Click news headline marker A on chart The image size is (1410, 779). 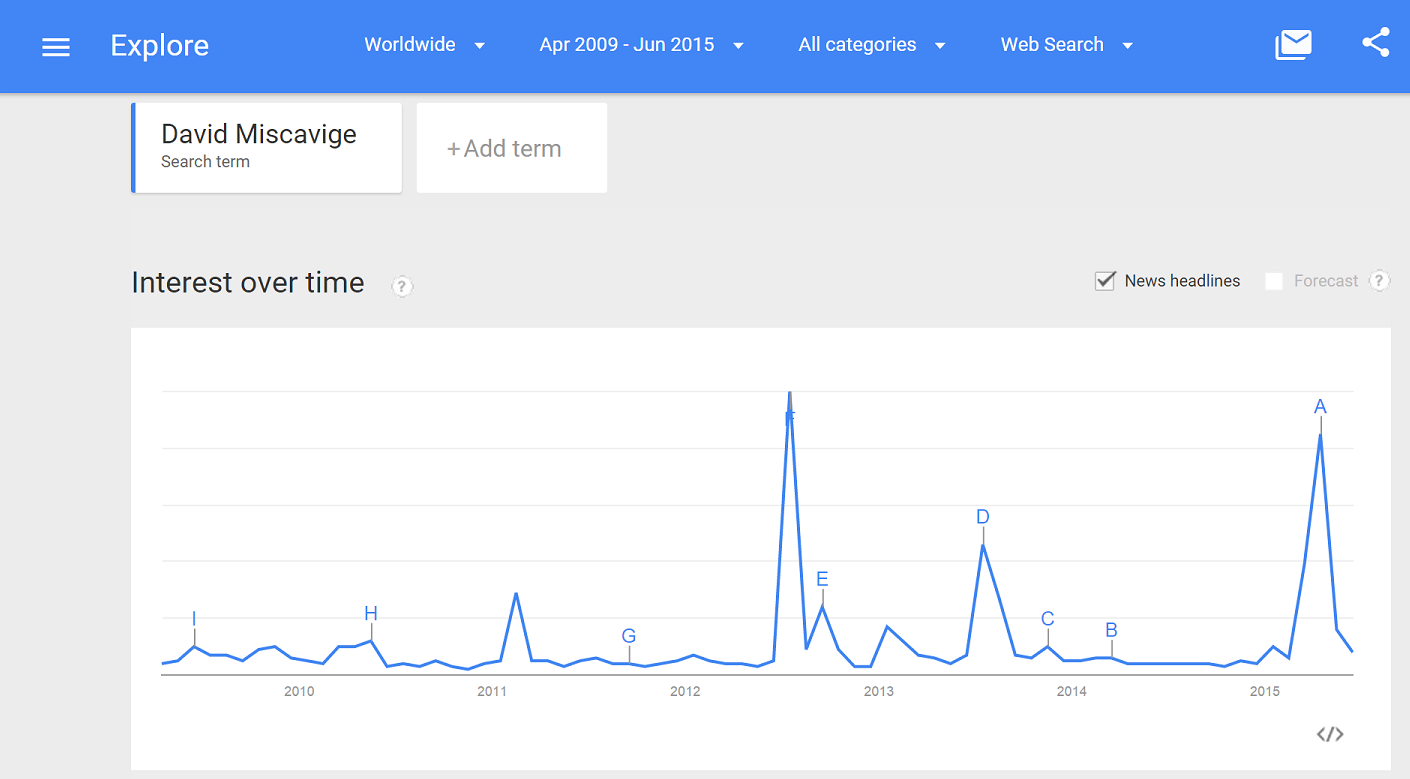1320,407
